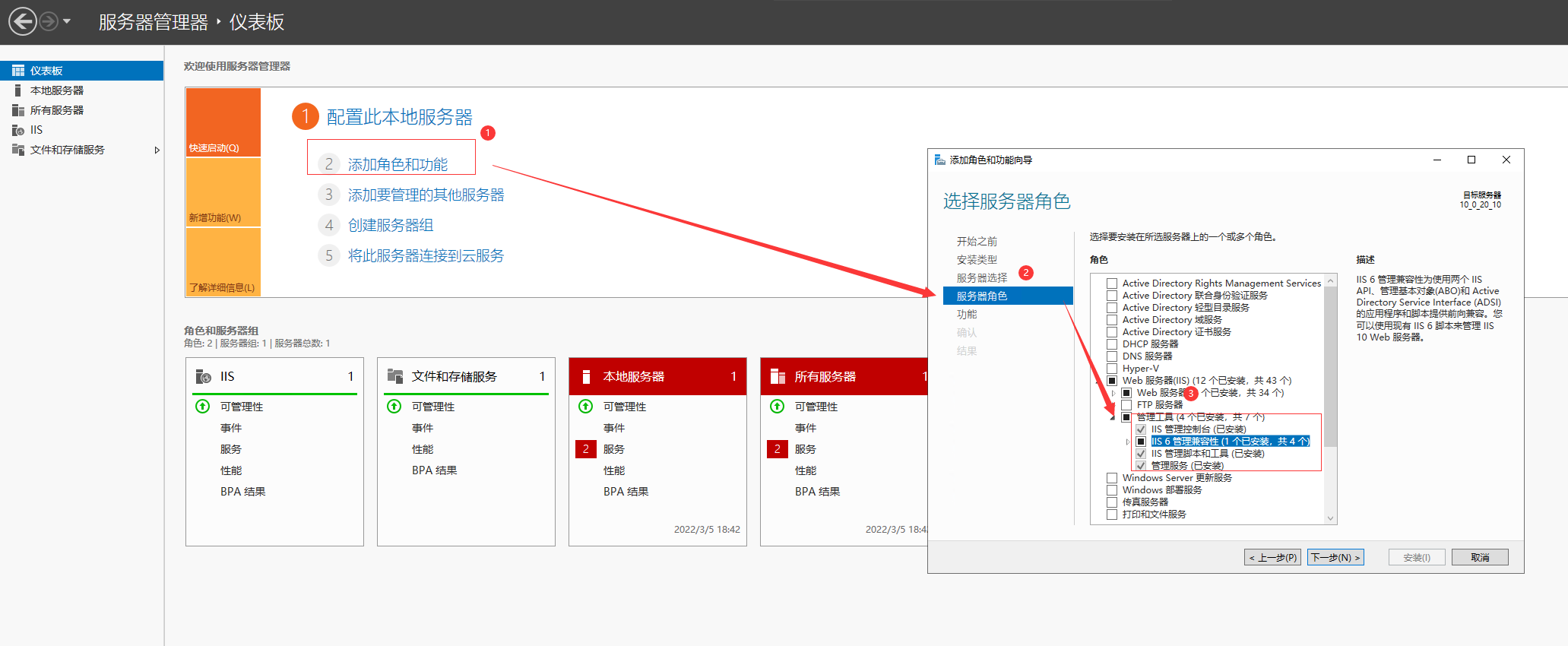This screenshot has width=1568, height=646.
Task: Expand the 文件和存储服务 sidebar arrow
Action: point(157,150)
